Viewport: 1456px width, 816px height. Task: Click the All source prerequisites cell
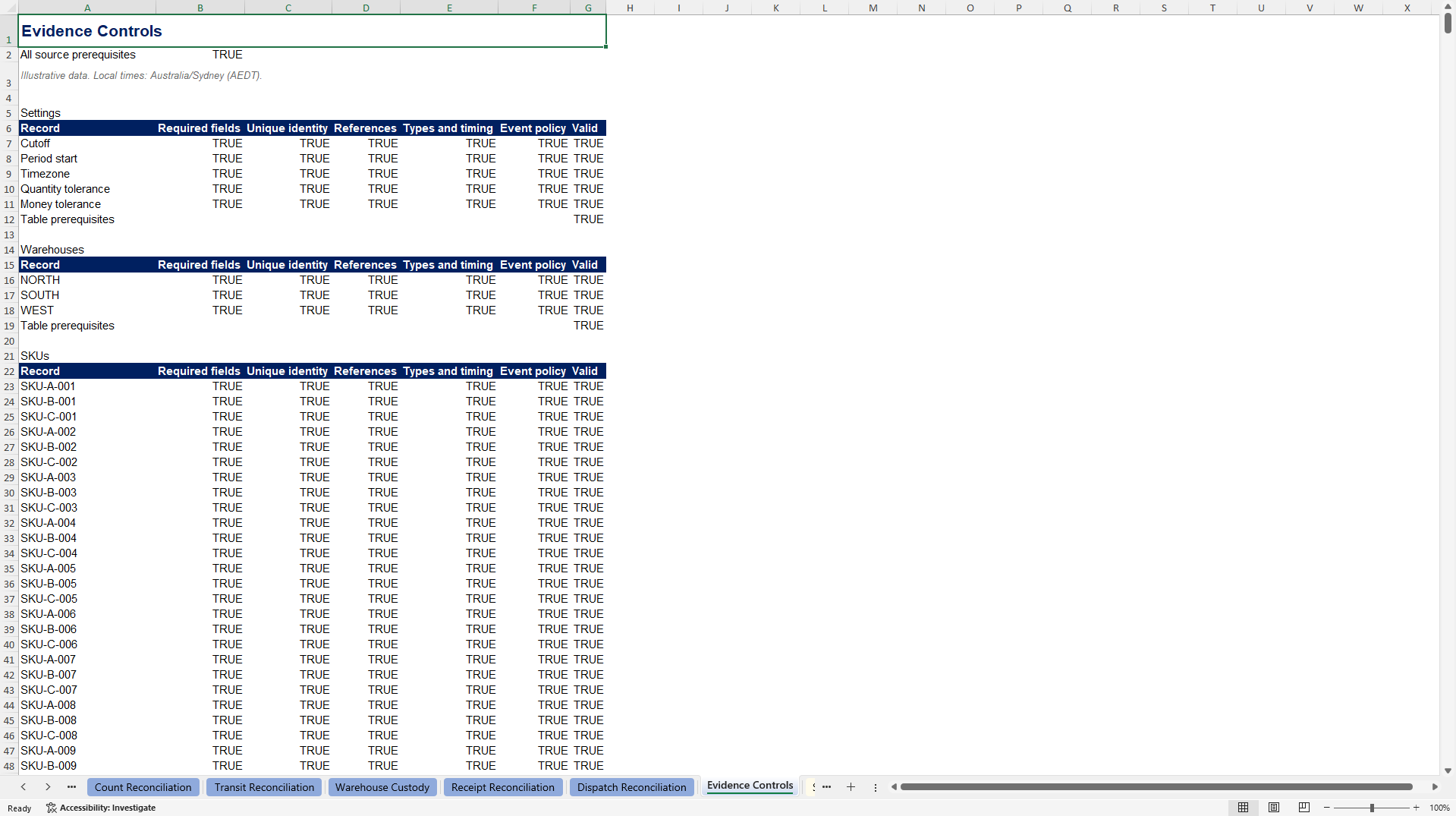(87, 55)
